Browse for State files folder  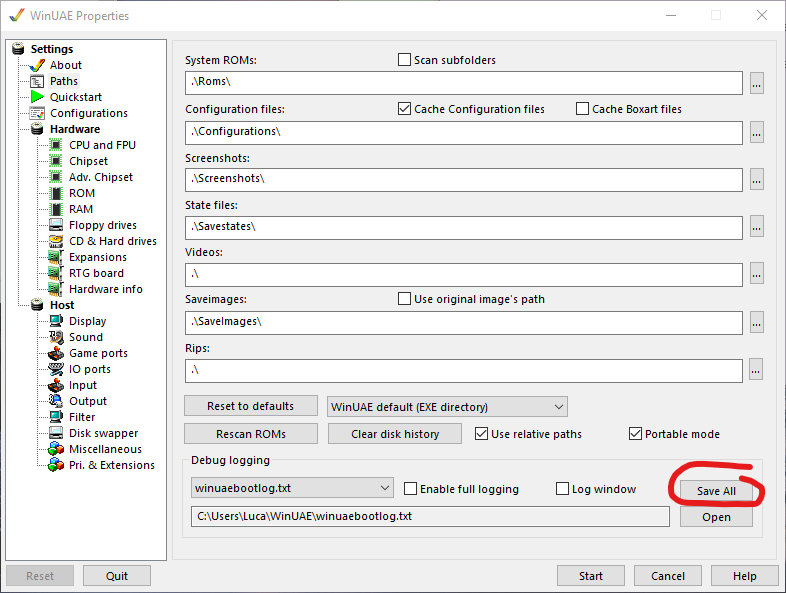coord(756,227)
